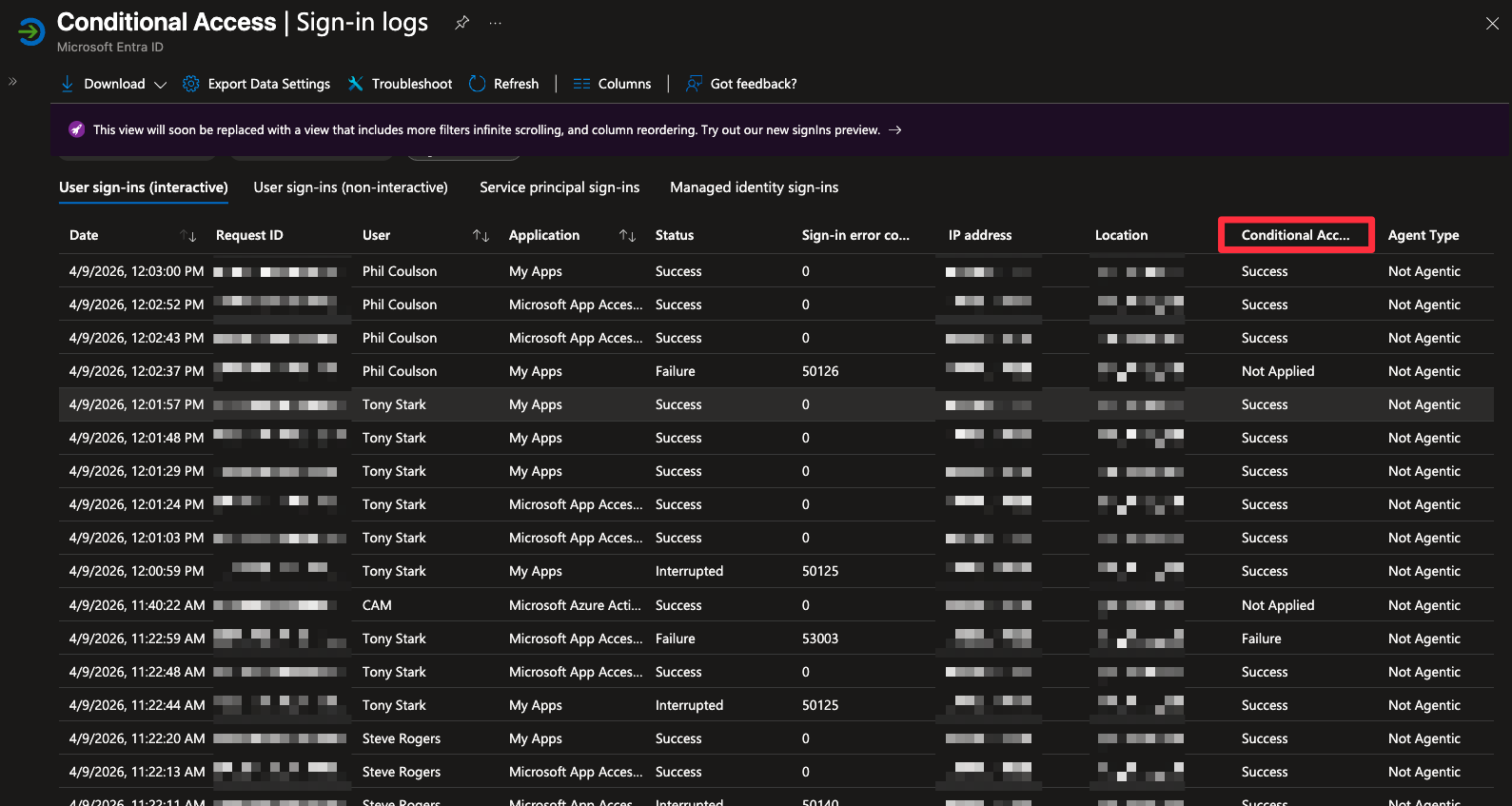The image size is (1512, 806).
Task: Click the rocket preview banner icon
Action: pos(77,129)
